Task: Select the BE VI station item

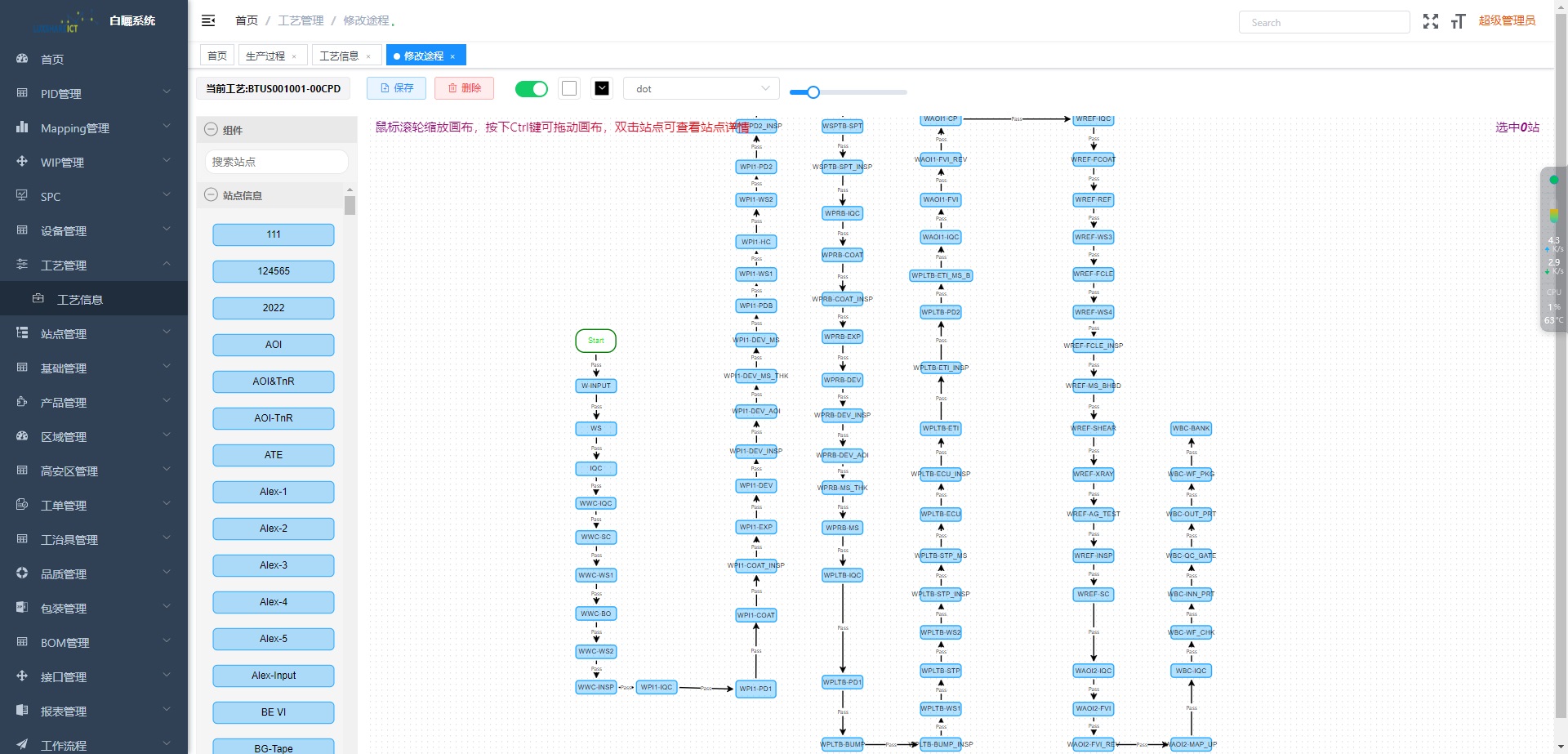Action: pyautogui.click(x=274, y=712)
